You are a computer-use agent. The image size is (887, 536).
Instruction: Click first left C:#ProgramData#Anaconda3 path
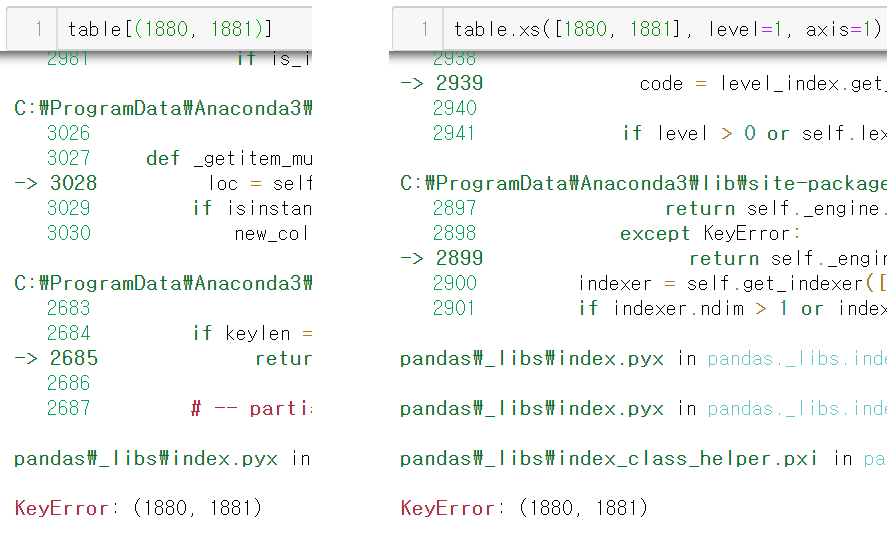click(x=163, y=108)
